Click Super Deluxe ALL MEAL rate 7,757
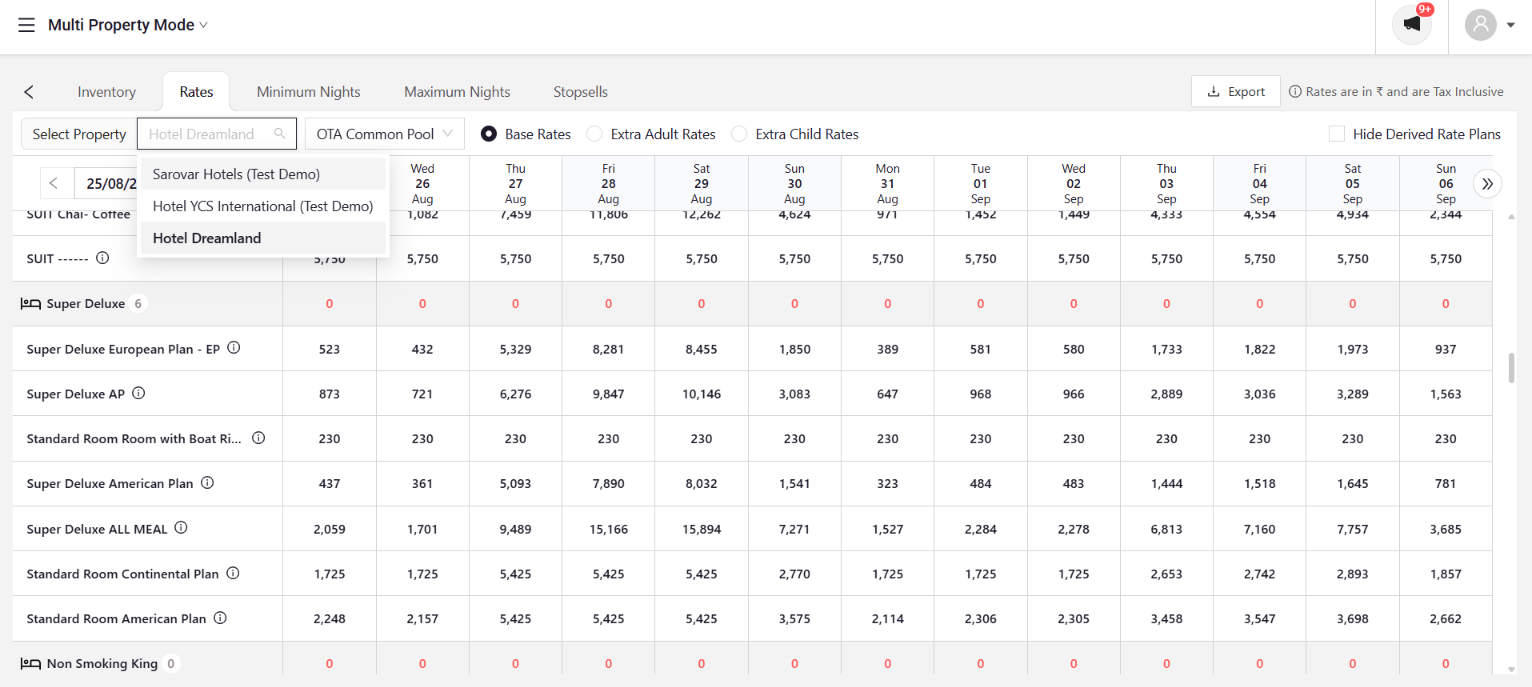Image resolution: width=1532 pixels, height=687 pixels. click(x=1353, y=529)
